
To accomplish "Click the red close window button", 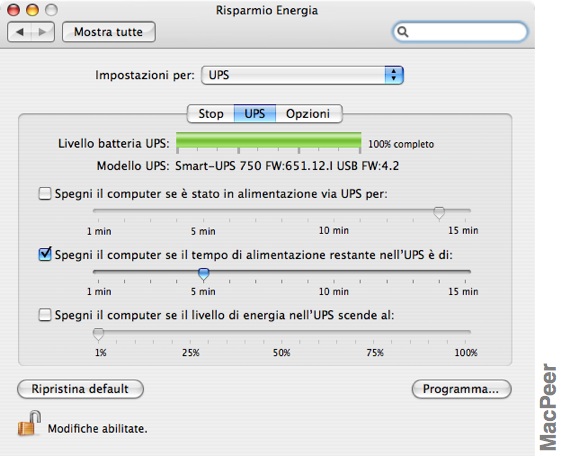I will coord(14,10).
